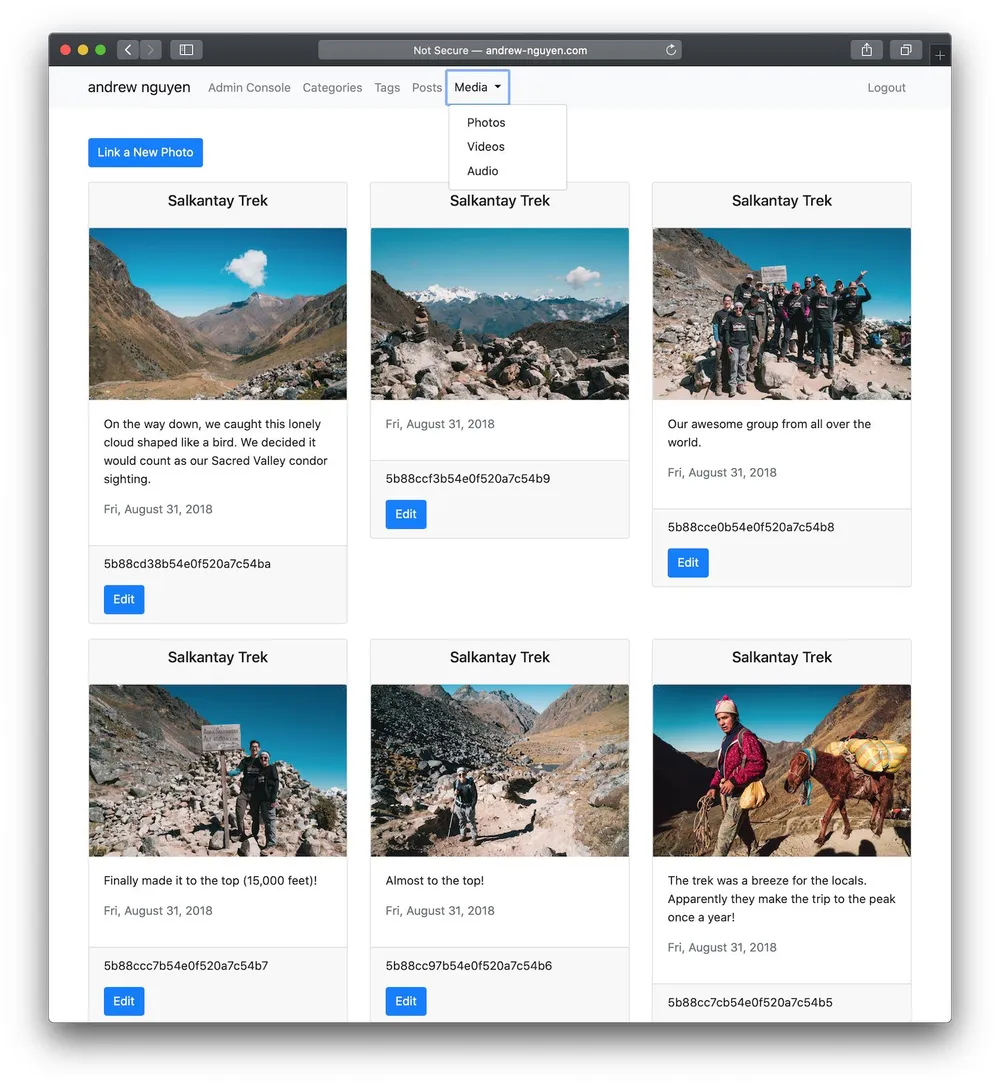Image resolution: width=1000 pixels, height=1087 pixels.
Task: Edit the photo with ID ending c54b8
Action: (x=688, y=563)
